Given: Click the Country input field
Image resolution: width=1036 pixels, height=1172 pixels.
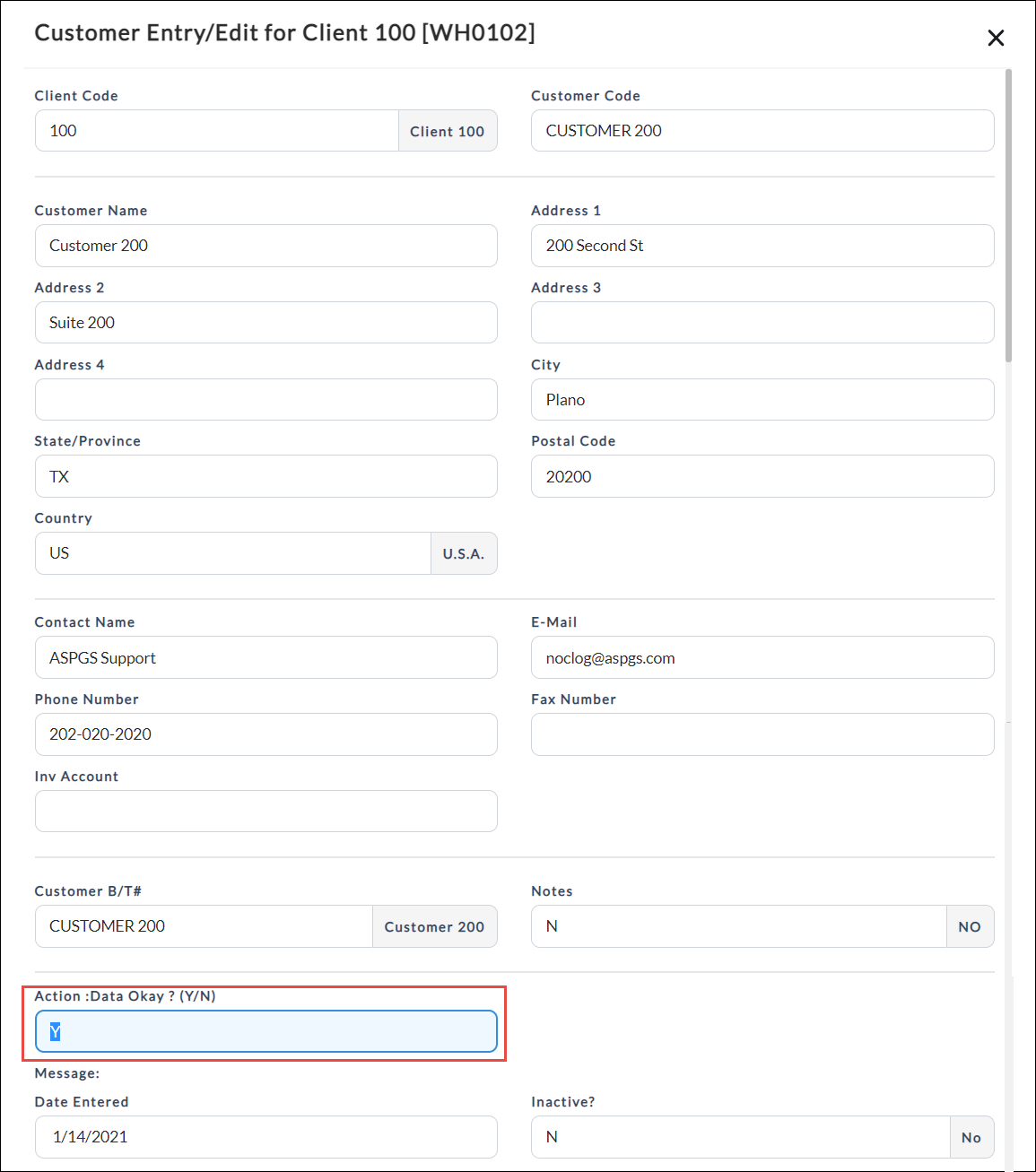Looking at the screenshot, I should tap(232, 553).
